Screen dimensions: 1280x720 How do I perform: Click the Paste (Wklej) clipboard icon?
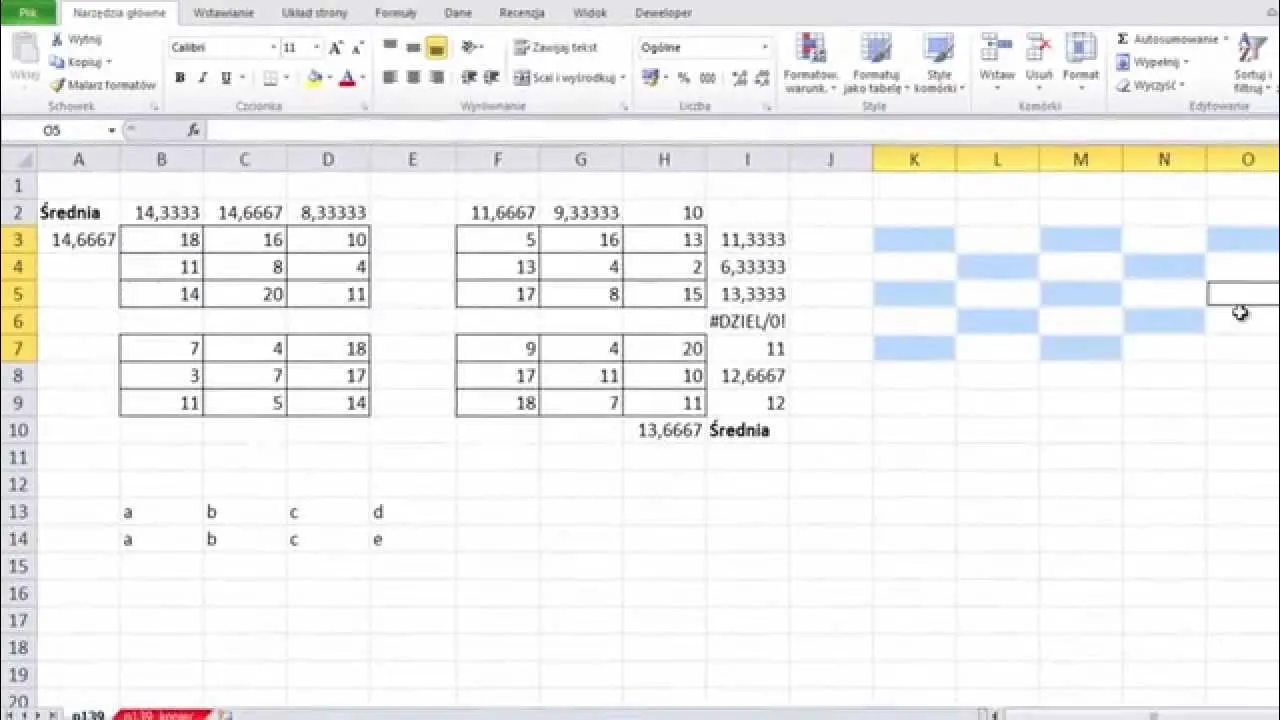[x=24, y=50]
